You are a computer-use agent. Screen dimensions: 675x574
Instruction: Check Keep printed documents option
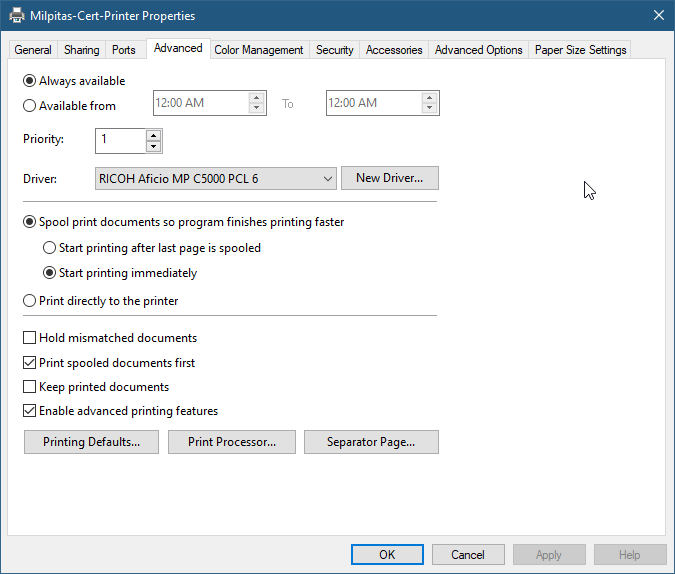30,387
